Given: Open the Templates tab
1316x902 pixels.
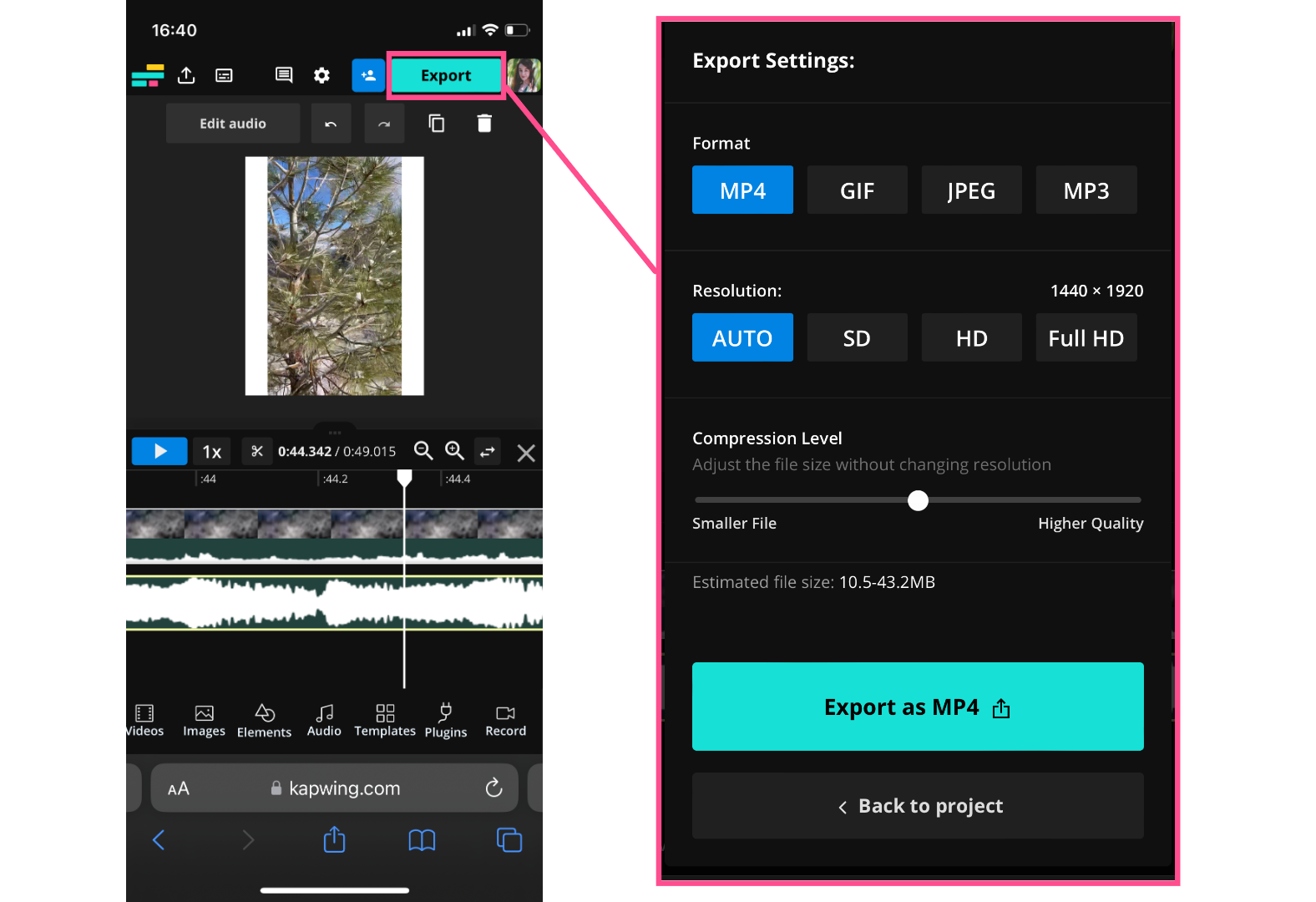Looking at the screenshot, I should [385, 721].
